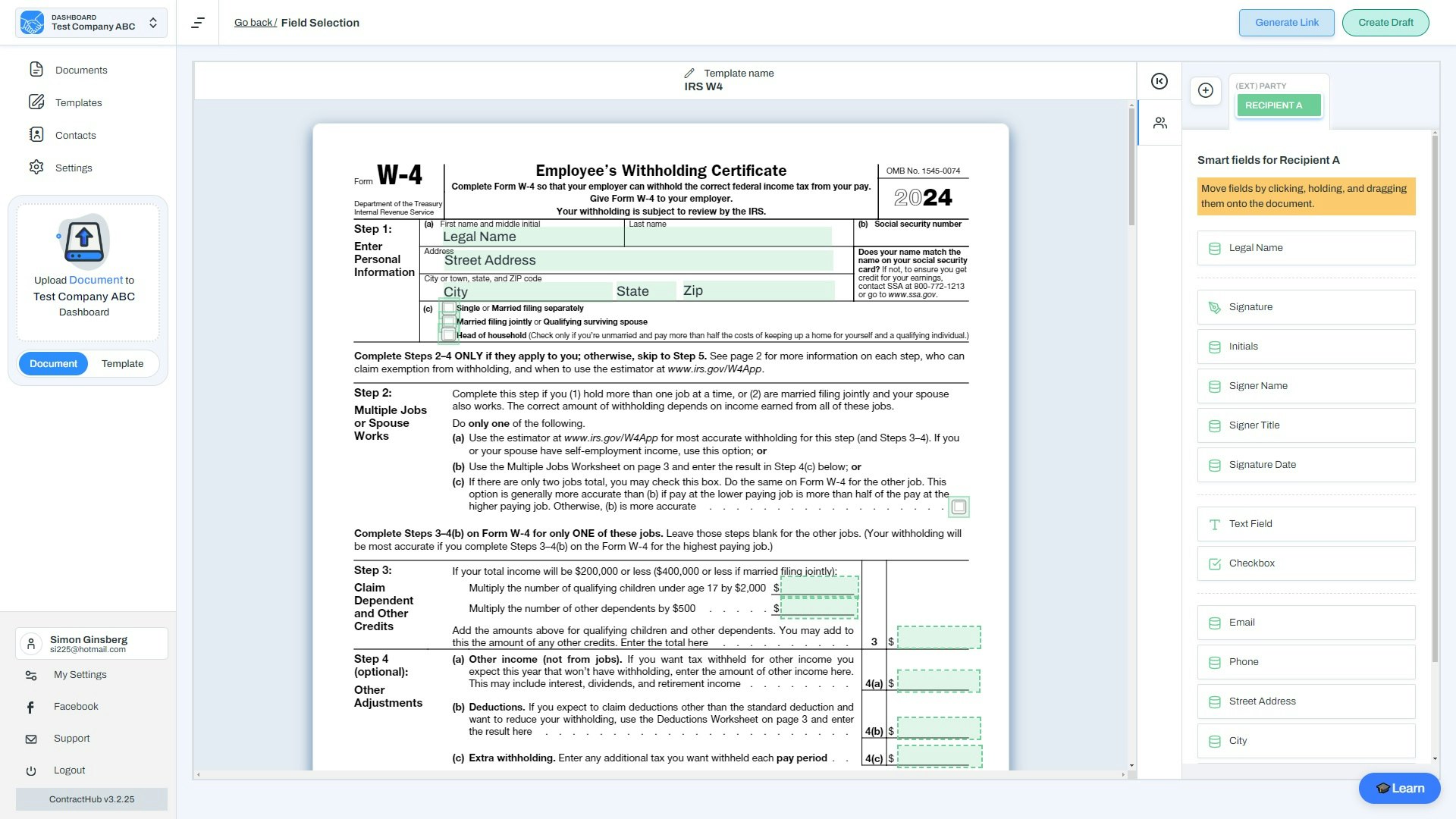Click the add recipient plus icon
Viewport: 1456px width, 819px height.
pos(1206,90)
